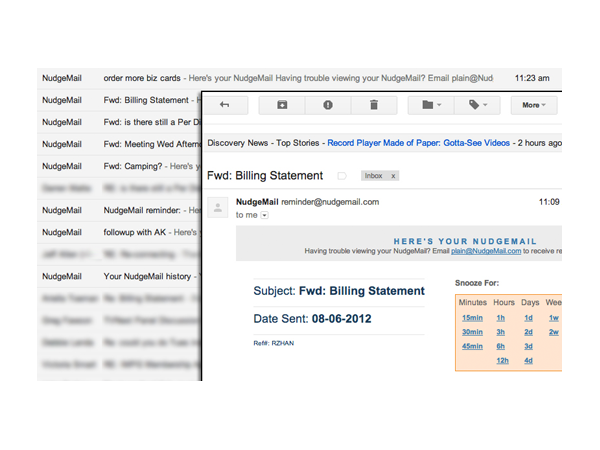The height and width of the screenshot is (450, 600).
Task: Expand recipient details arrow beside to me
Action: pyautogui.click(x=264, y=215)
